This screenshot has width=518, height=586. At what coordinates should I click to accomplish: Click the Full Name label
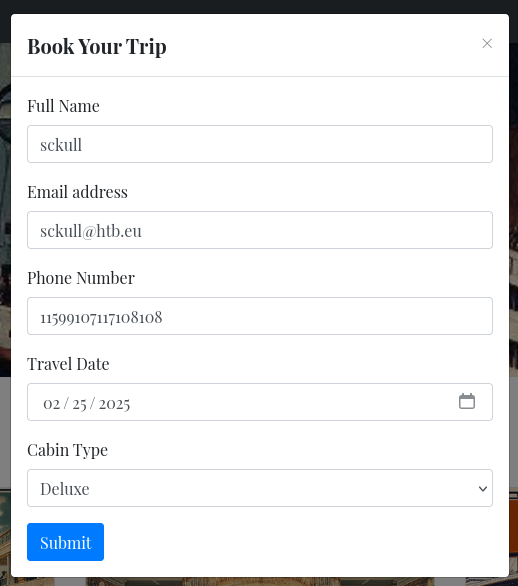pos(64,106)
